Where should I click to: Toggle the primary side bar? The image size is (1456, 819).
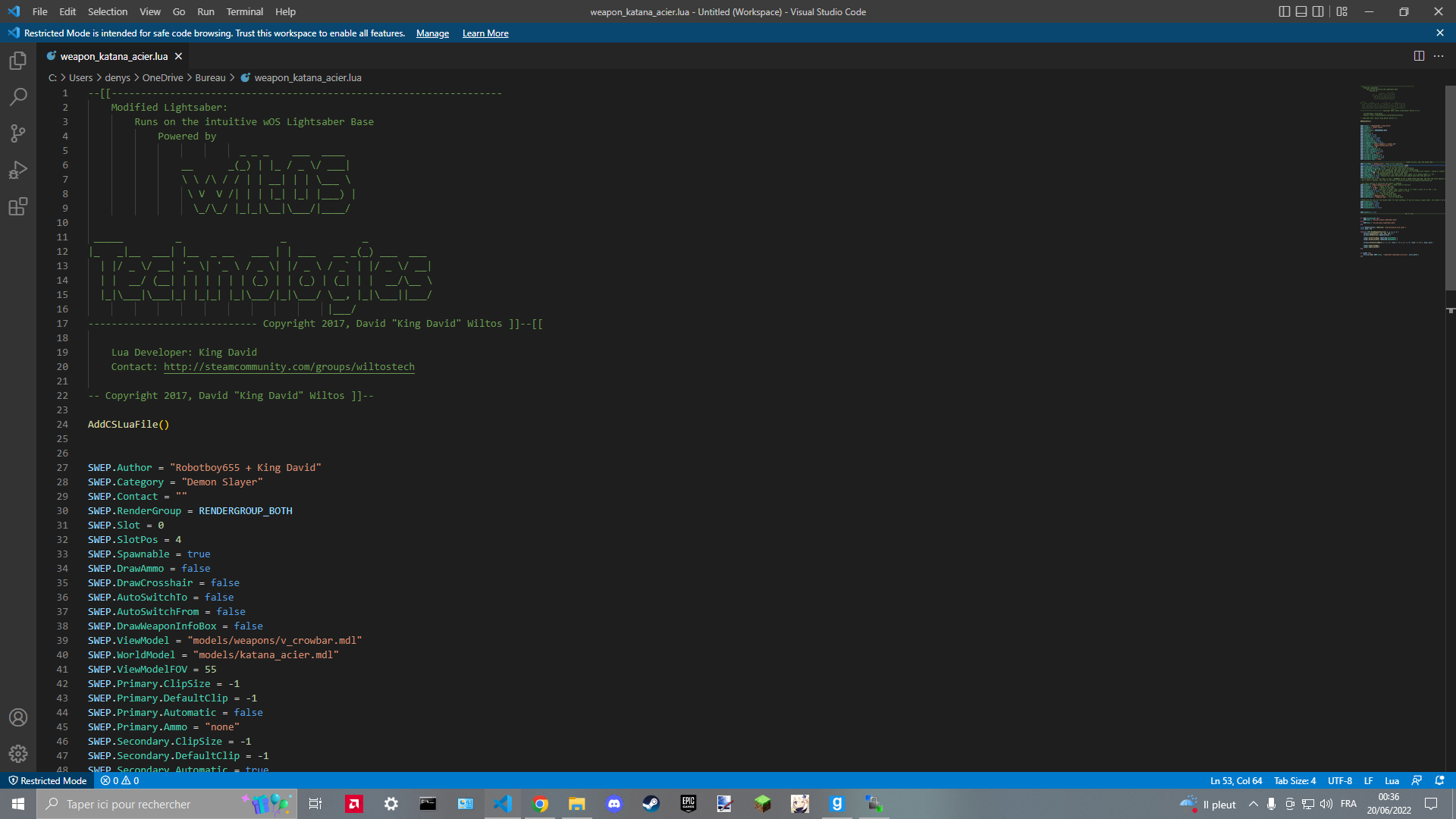pos(1284,11)
